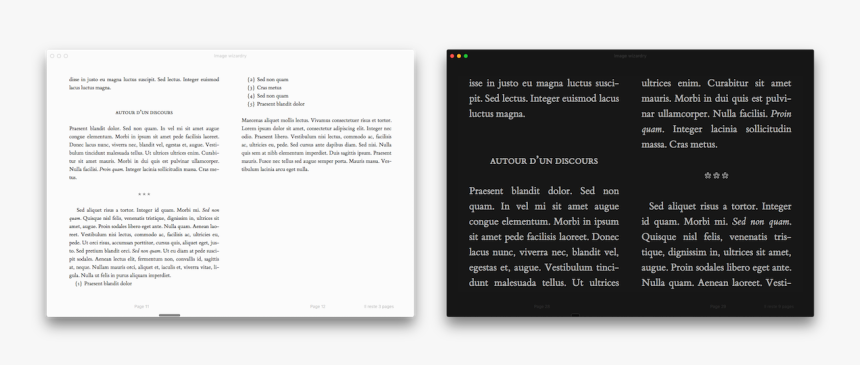Minimize the light window using its middle title dot

59,56
